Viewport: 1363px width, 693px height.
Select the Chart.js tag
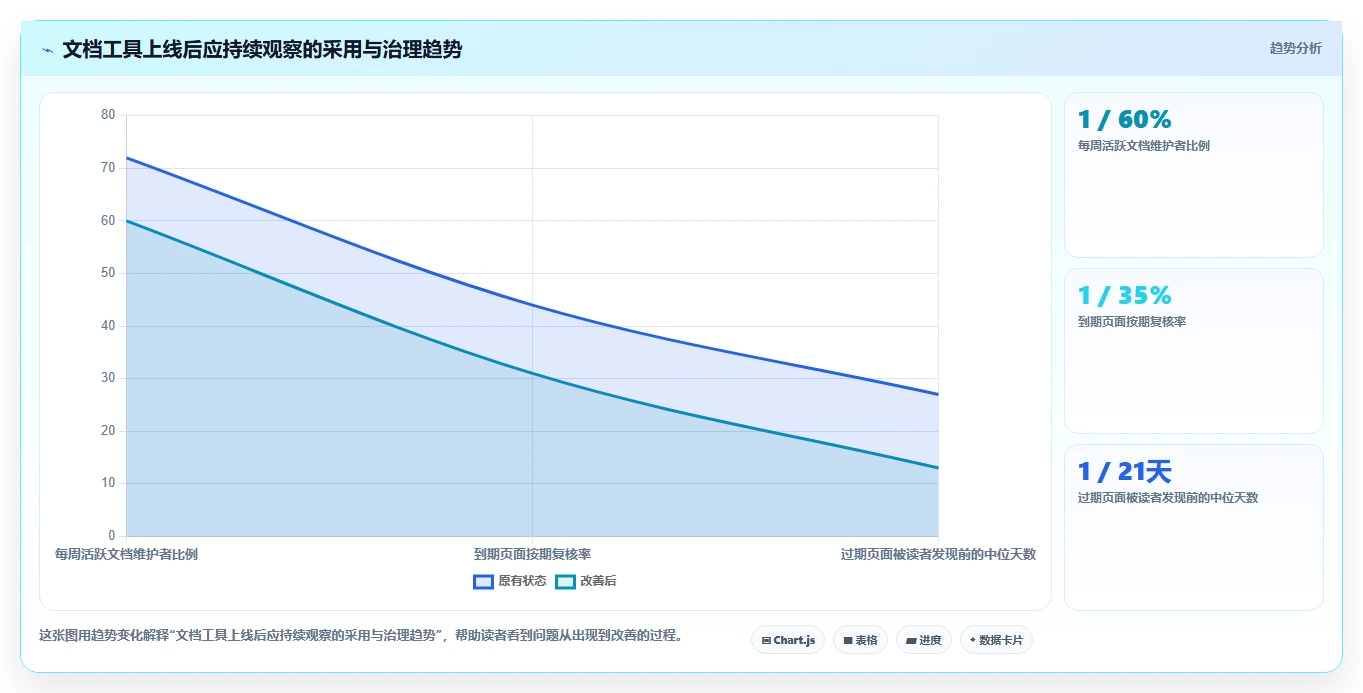tap(788, 640)
